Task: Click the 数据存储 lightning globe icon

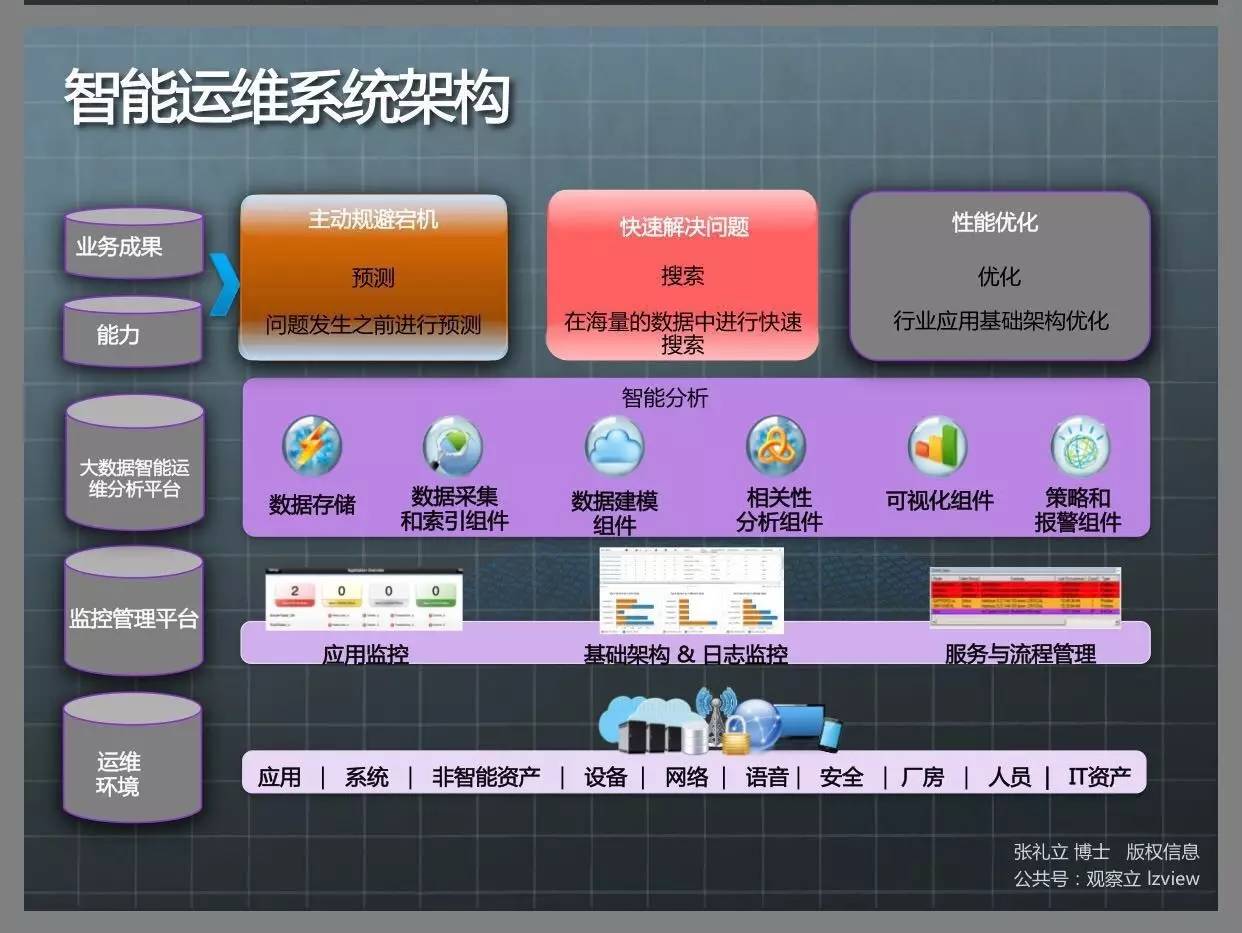Action: point(311,446)
